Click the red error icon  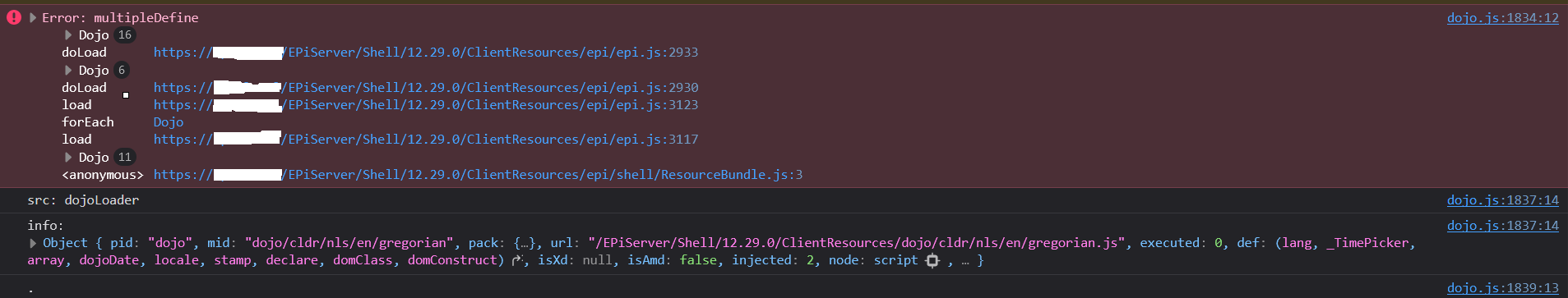(14, 17)
